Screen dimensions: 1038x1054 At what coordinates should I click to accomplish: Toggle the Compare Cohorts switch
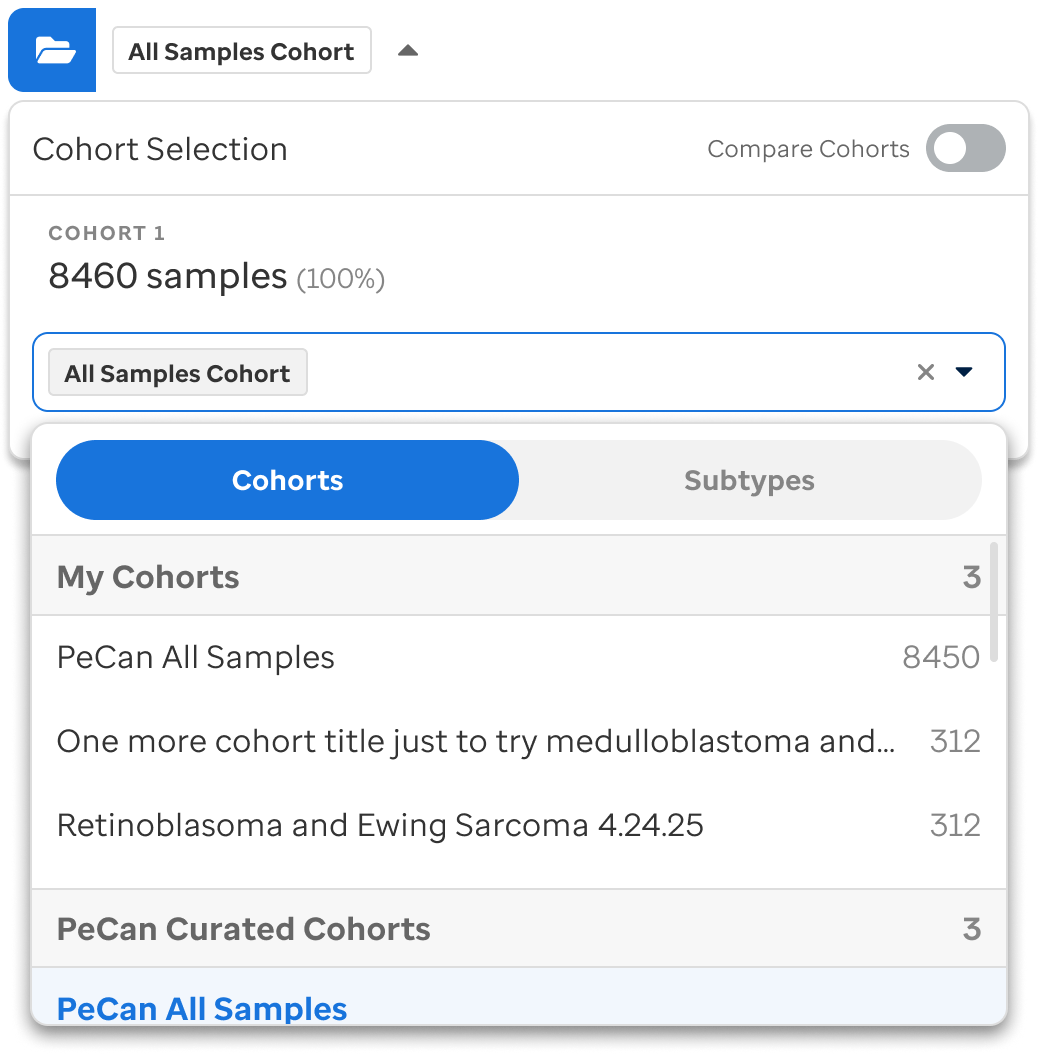pos(964,148)
